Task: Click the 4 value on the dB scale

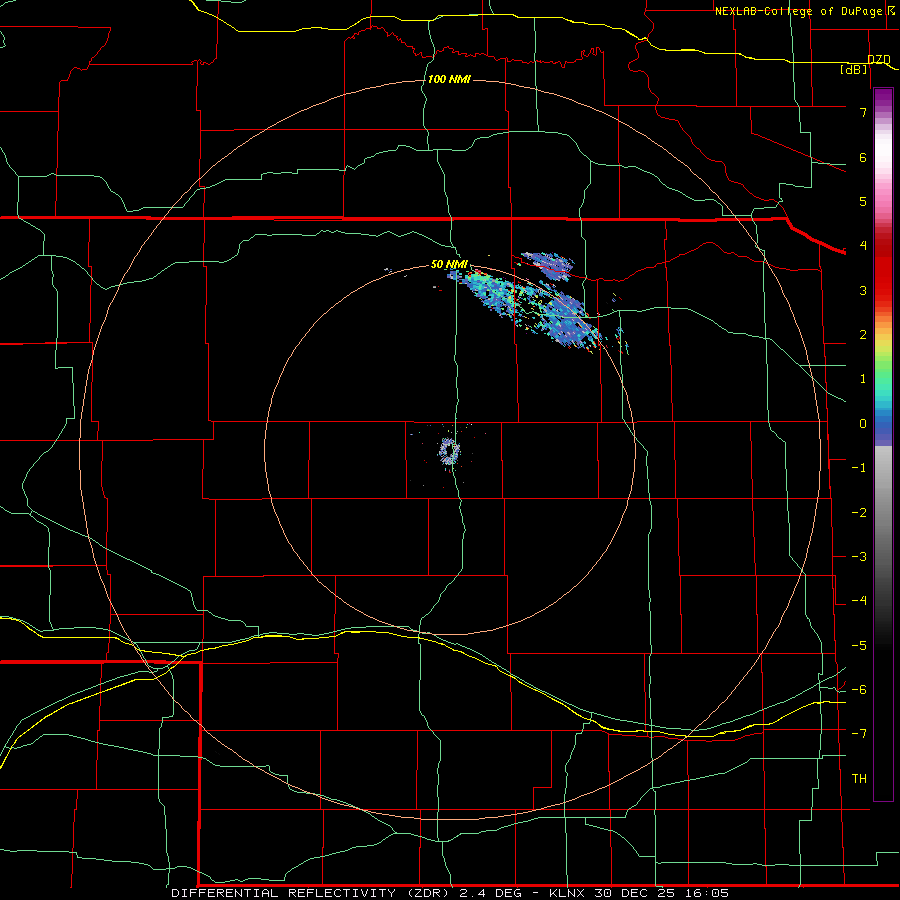Action: coord(863,246)
